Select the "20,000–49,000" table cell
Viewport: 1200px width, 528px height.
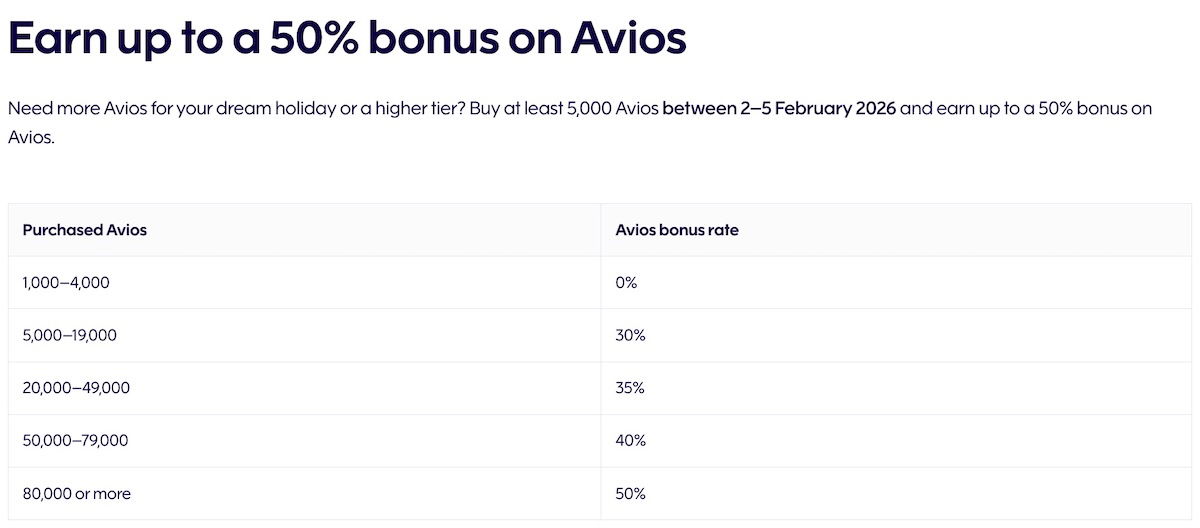(x=76, y=388)
